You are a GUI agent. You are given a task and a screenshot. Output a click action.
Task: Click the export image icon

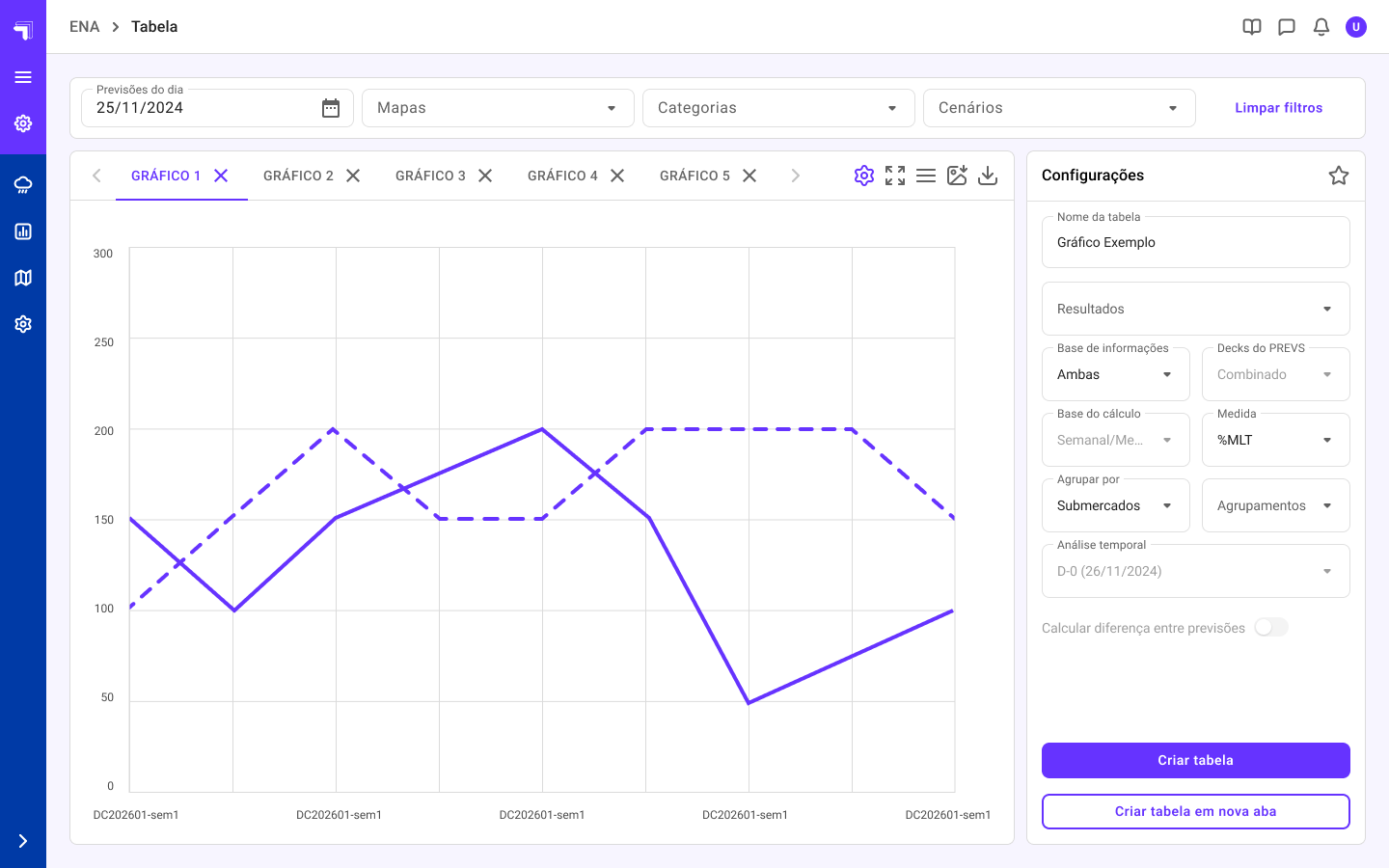click(x=957, y=176)
